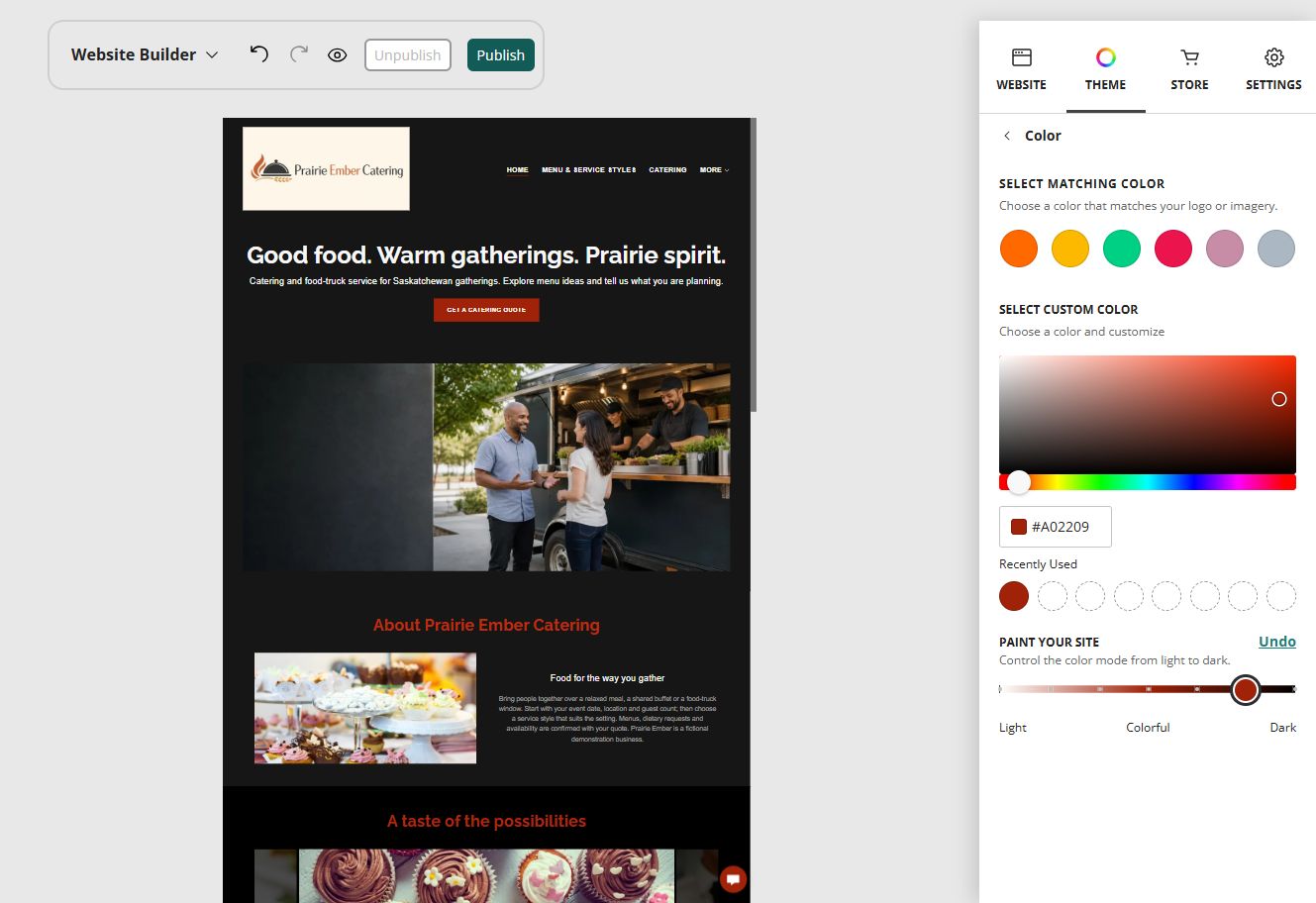
Task: Click MENU & SERVICE STYLES nav link
Action: point(588,170)
